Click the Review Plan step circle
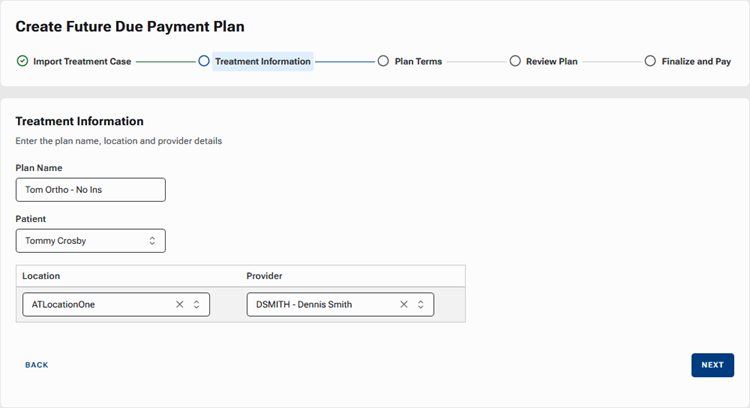 (x=516, y=61)
